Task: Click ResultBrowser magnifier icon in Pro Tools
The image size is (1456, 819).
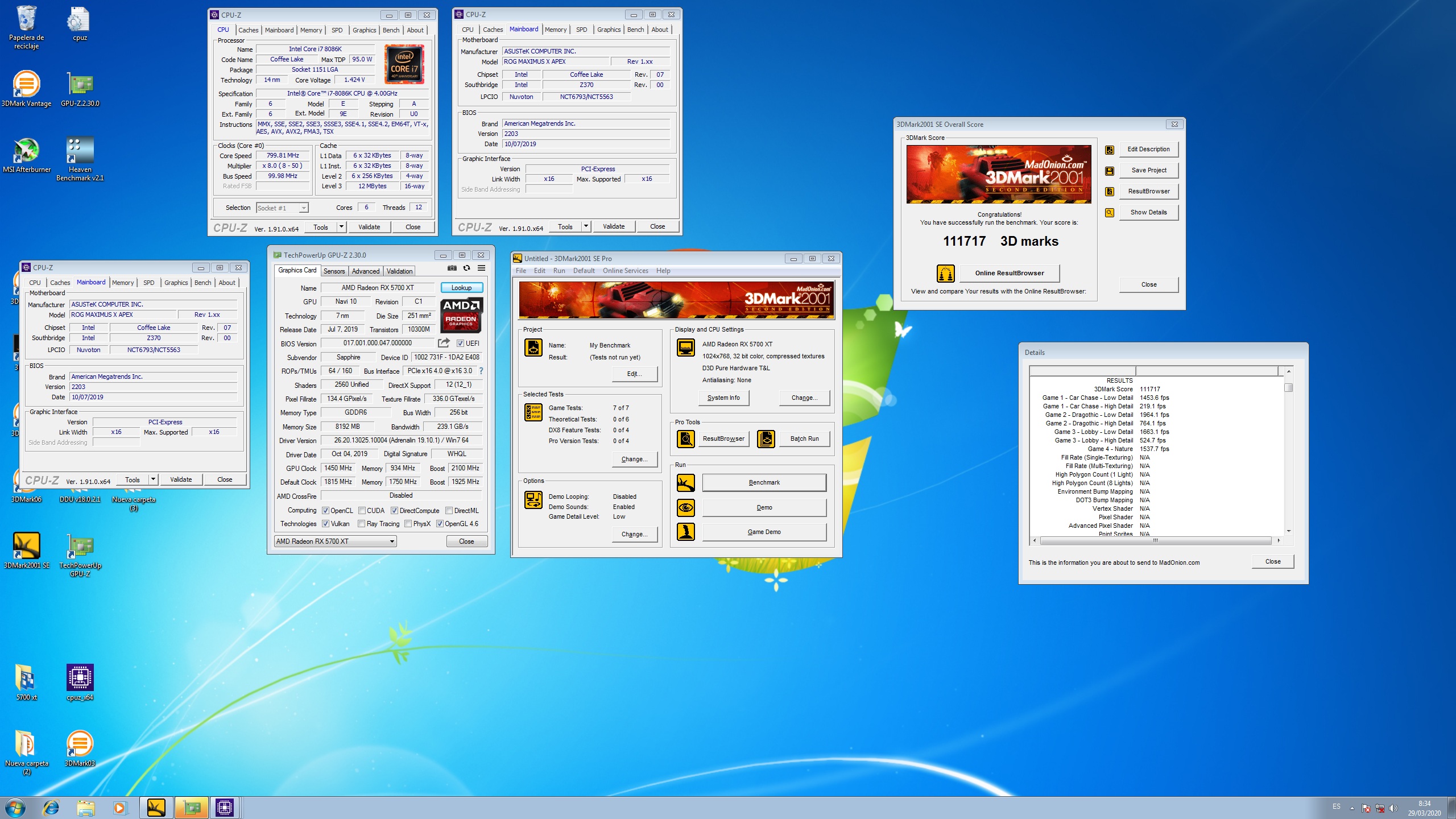Action: pos(686,439)
